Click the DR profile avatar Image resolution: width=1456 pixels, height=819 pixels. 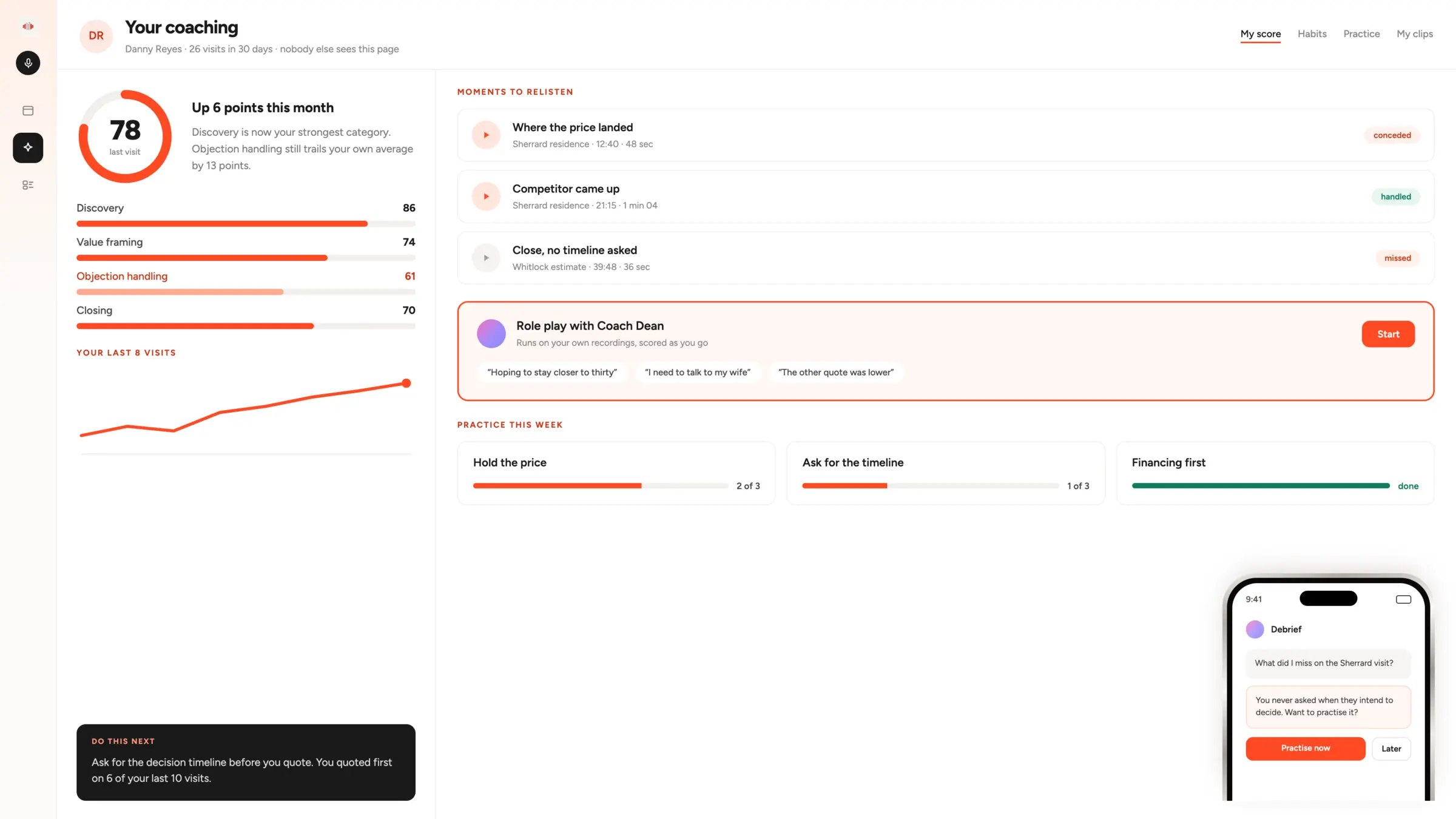pos(96,36)
